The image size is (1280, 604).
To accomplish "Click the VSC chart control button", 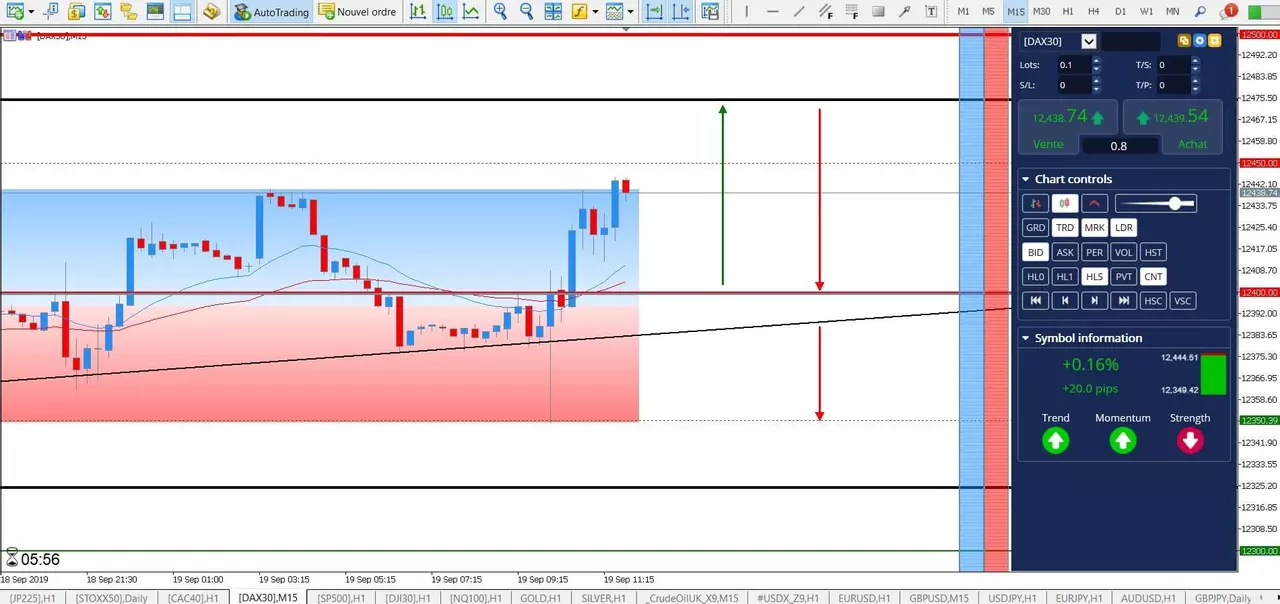I will coord(1183,301).
